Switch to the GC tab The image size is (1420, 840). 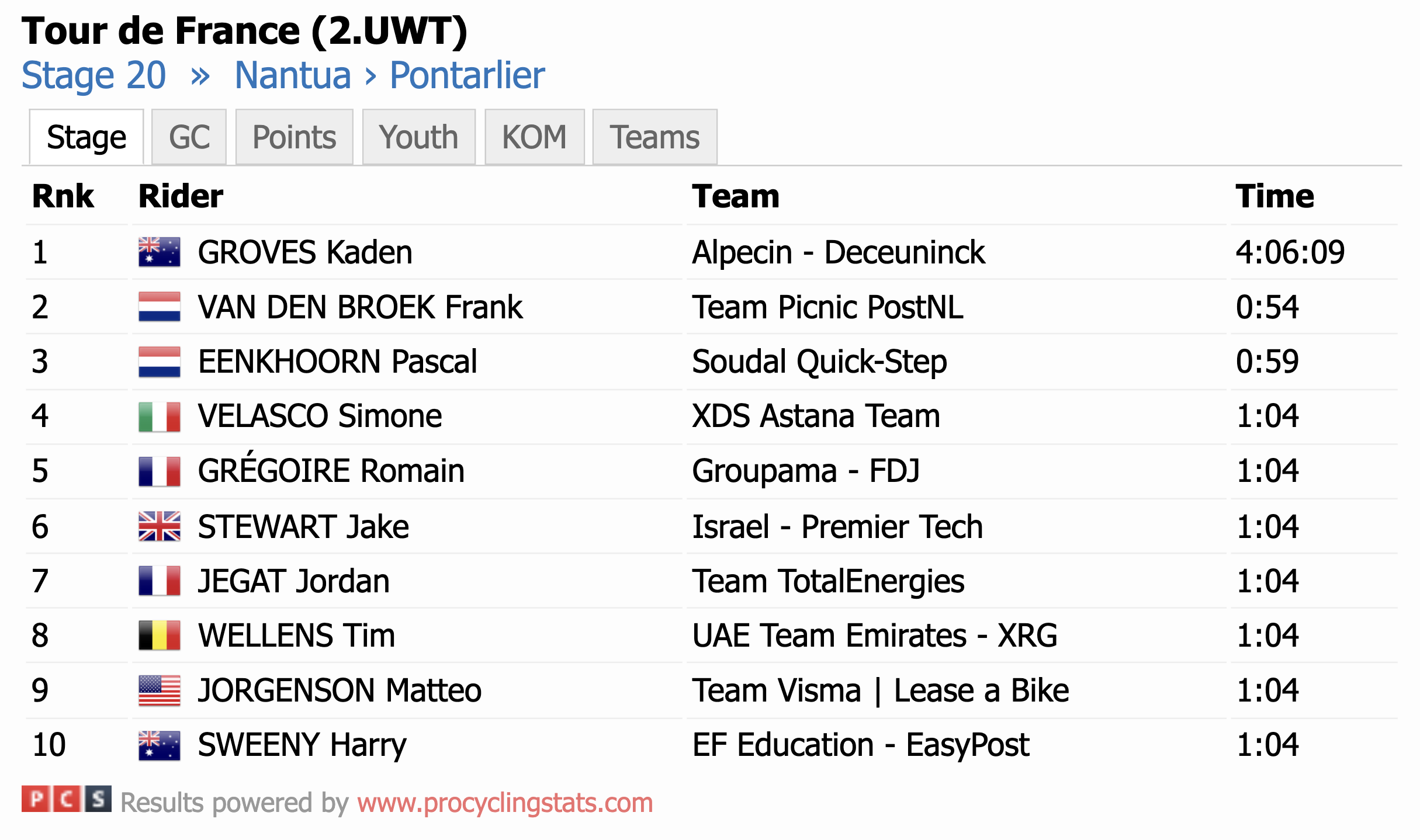(189, 137)
